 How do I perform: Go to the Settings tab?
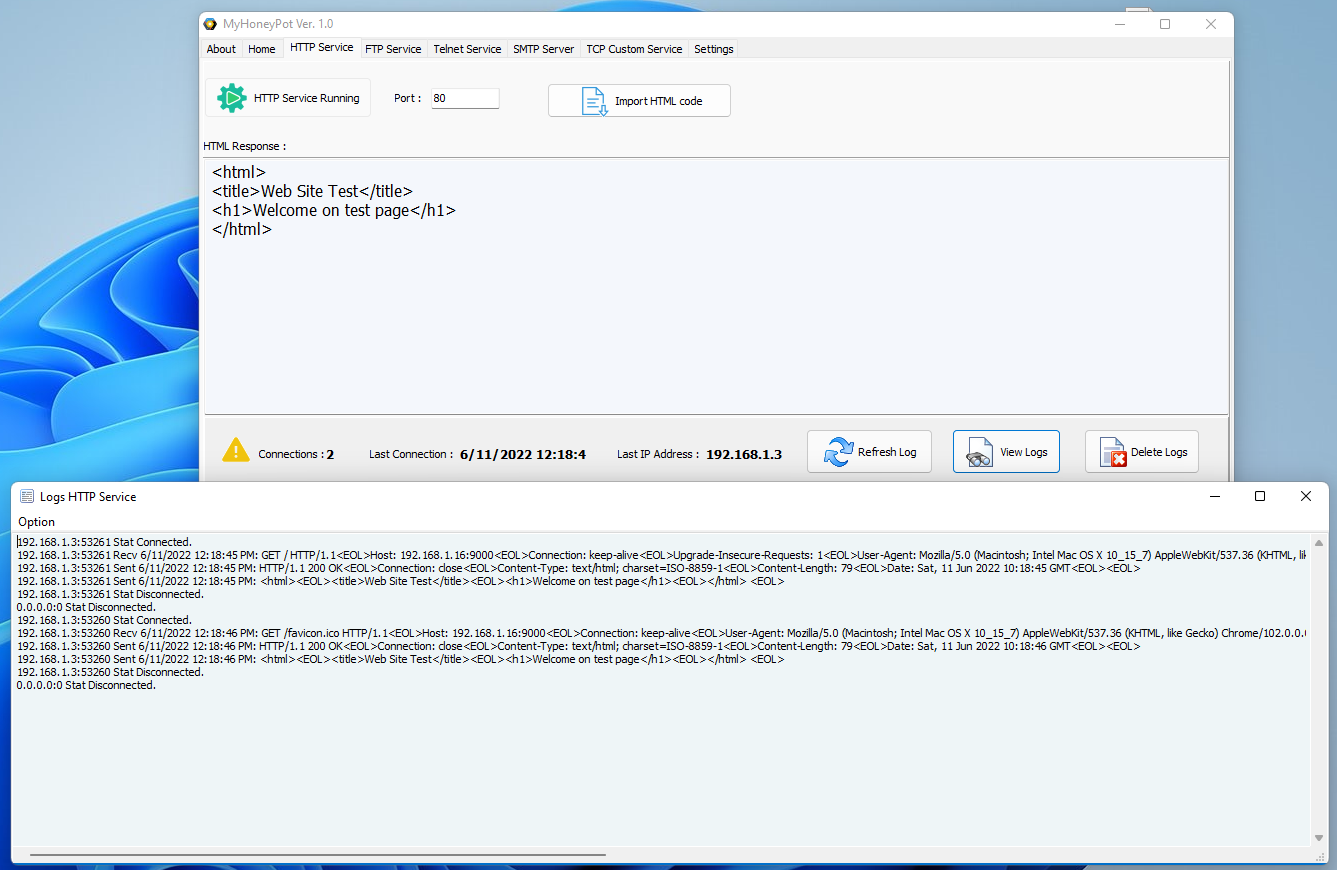click(x=714, y=49)
